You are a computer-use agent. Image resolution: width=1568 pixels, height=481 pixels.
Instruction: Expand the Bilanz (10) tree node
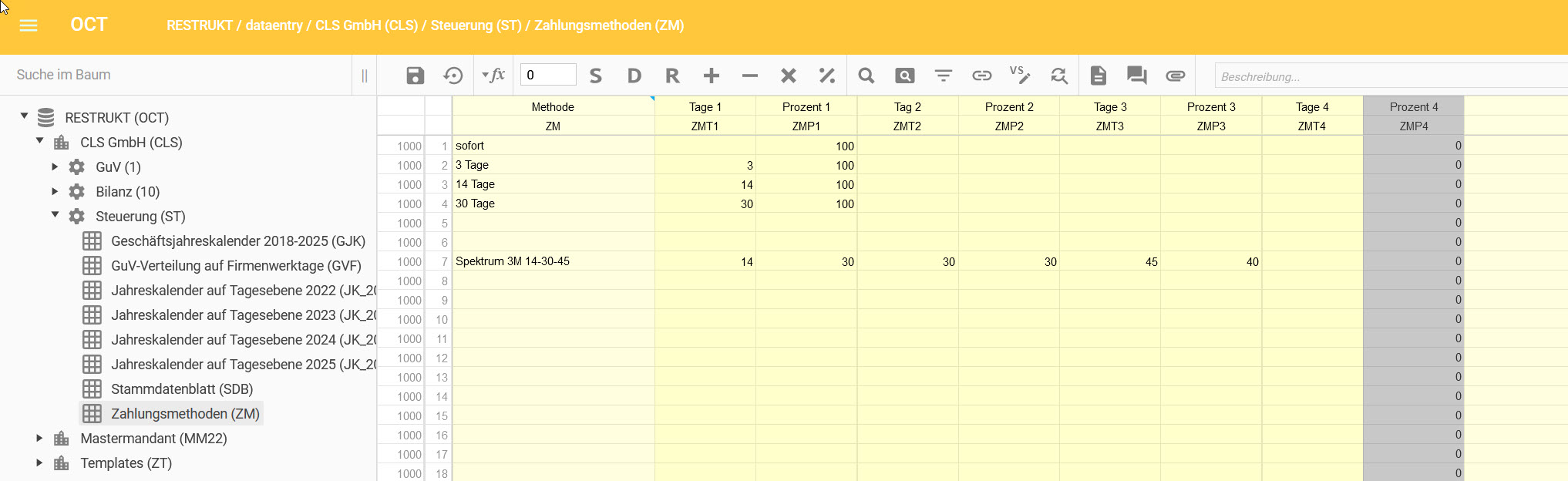55,191
